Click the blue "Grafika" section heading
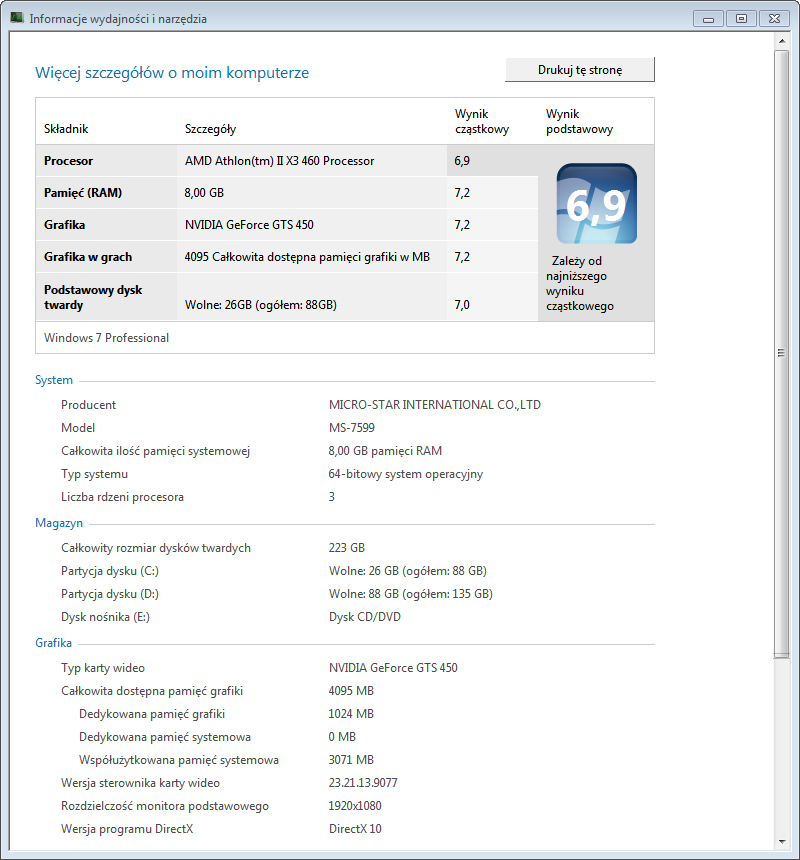Image resolution: width=800 pixels, height=860 pixels. 54,643
